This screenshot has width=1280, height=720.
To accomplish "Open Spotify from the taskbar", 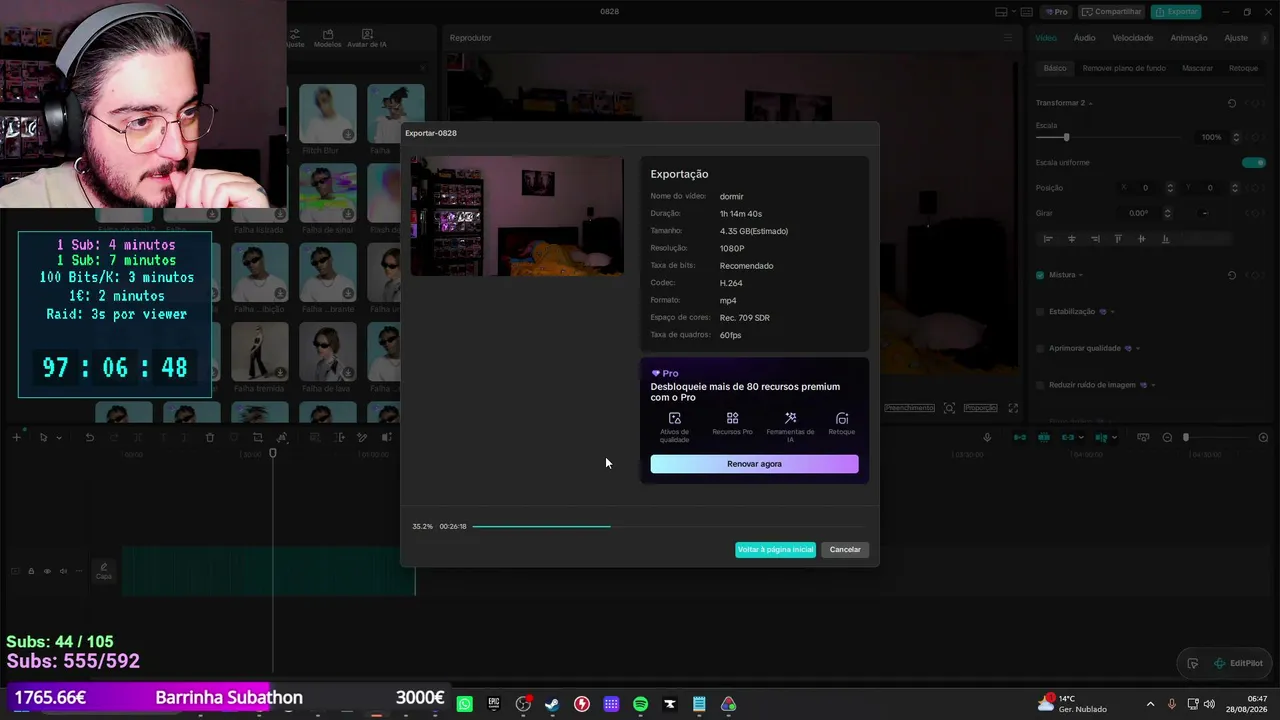I will click(641, 704).
